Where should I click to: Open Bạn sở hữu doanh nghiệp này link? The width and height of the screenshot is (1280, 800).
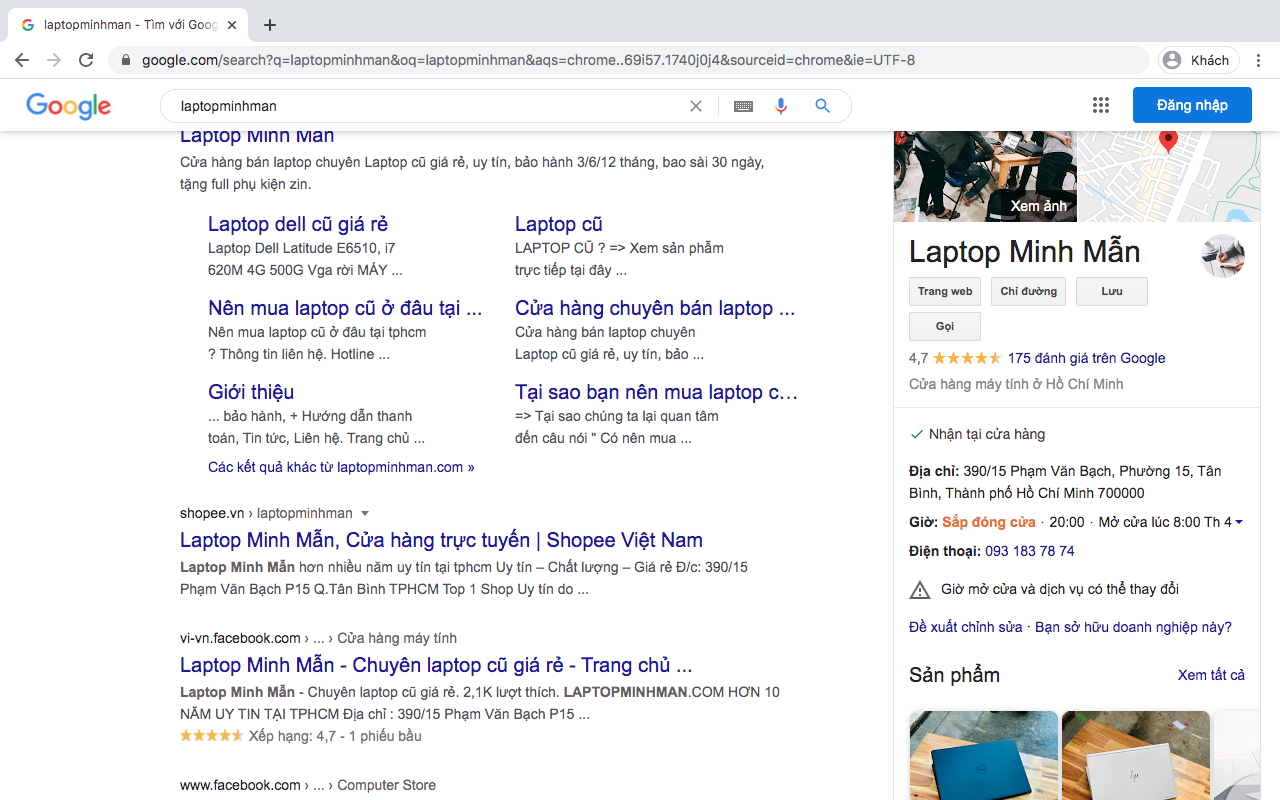pyautogui.click(x=1133, y=627)
